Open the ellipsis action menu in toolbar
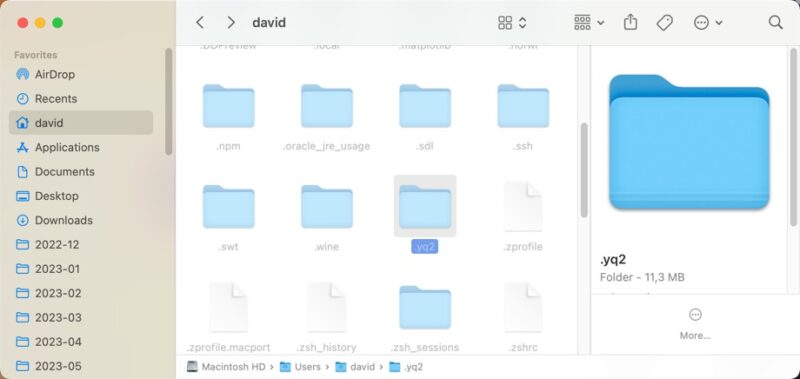The width and height of the screenshot is (800, 379). (708, 22)
